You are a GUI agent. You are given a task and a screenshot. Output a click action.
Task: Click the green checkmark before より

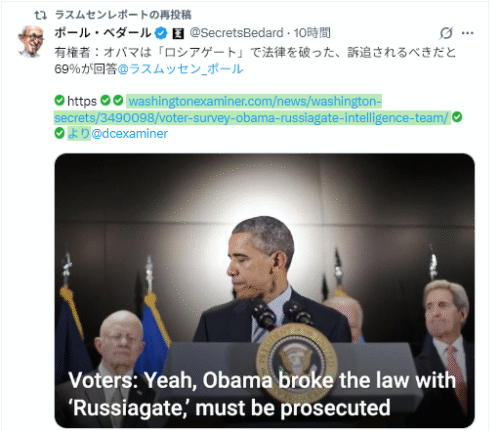59,133
